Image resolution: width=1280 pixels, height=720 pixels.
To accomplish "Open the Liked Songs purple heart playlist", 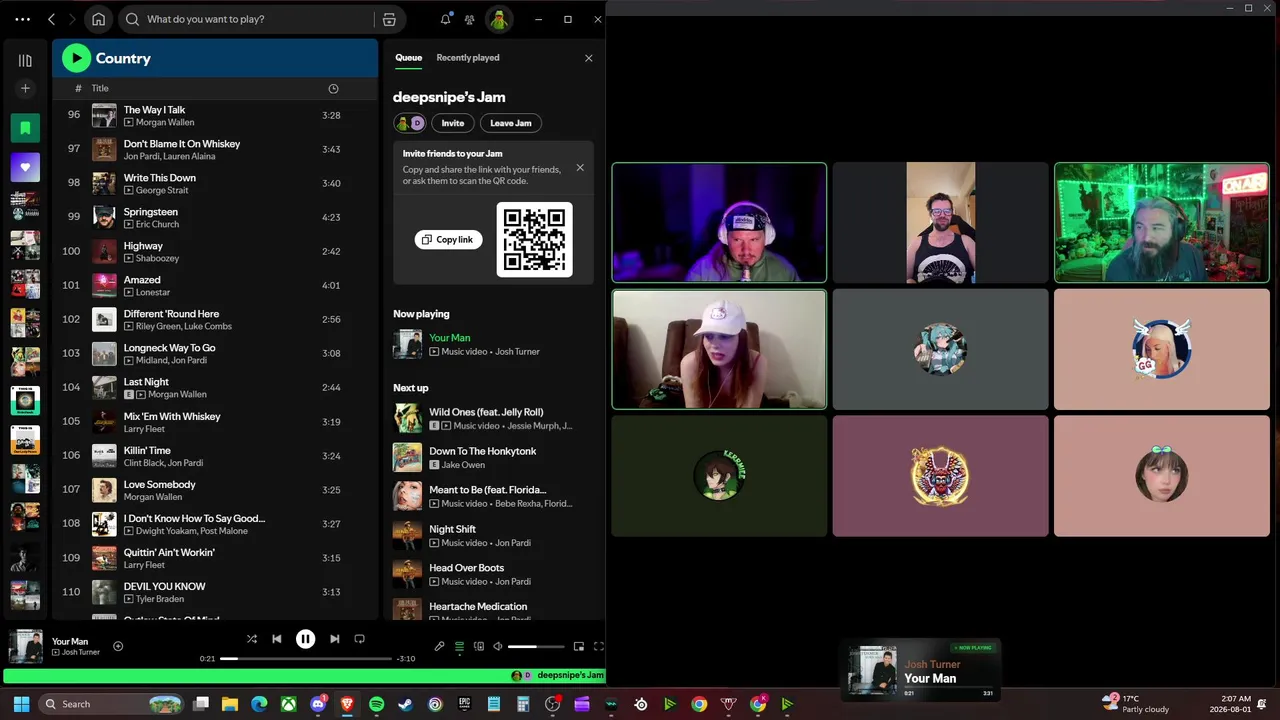I will point(25,167).
